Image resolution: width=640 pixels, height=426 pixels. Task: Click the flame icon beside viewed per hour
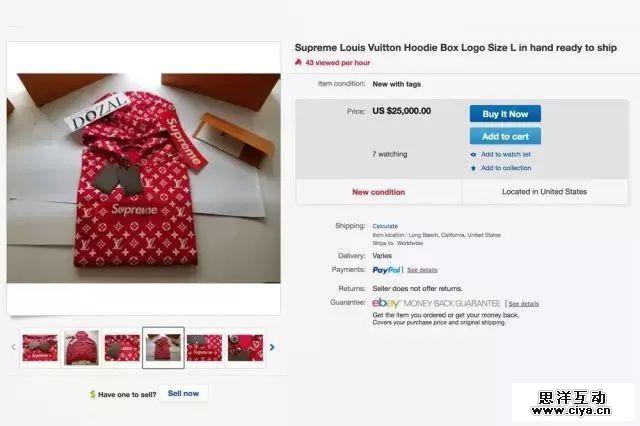(298, 62)
